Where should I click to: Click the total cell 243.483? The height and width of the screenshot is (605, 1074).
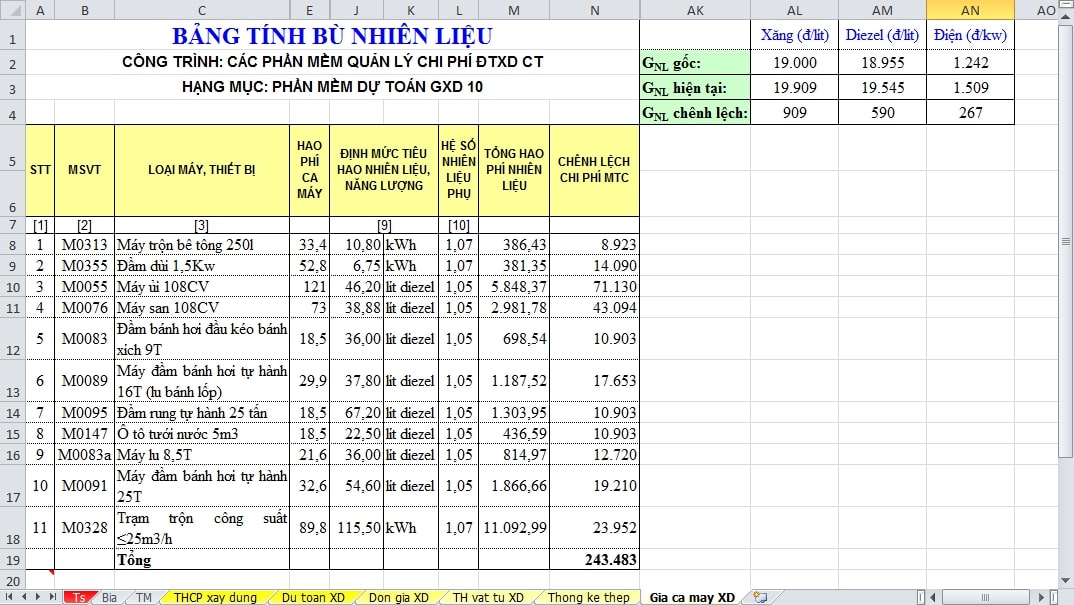594,560
